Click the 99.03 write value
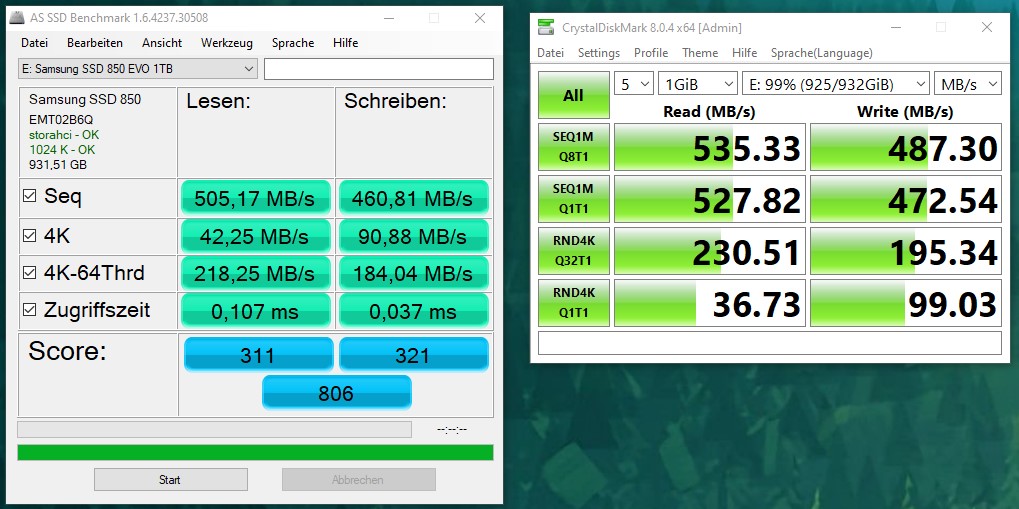The height and width of the screenshot is (509, 1019). point(906,303)
